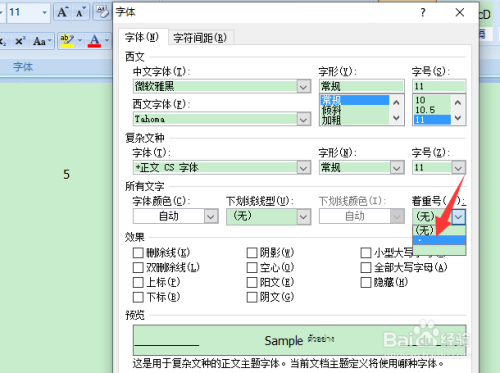Expand the 西文字体 Tahoma dropdown

click(x=303, y=119)
